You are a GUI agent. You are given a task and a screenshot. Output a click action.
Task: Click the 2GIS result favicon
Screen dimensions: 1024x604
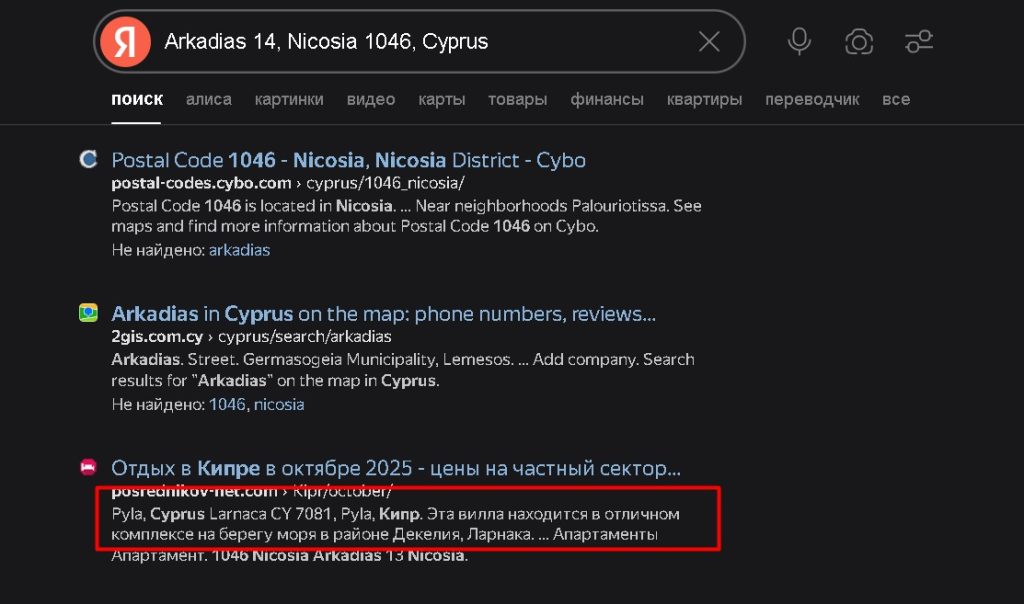point(88,312)
